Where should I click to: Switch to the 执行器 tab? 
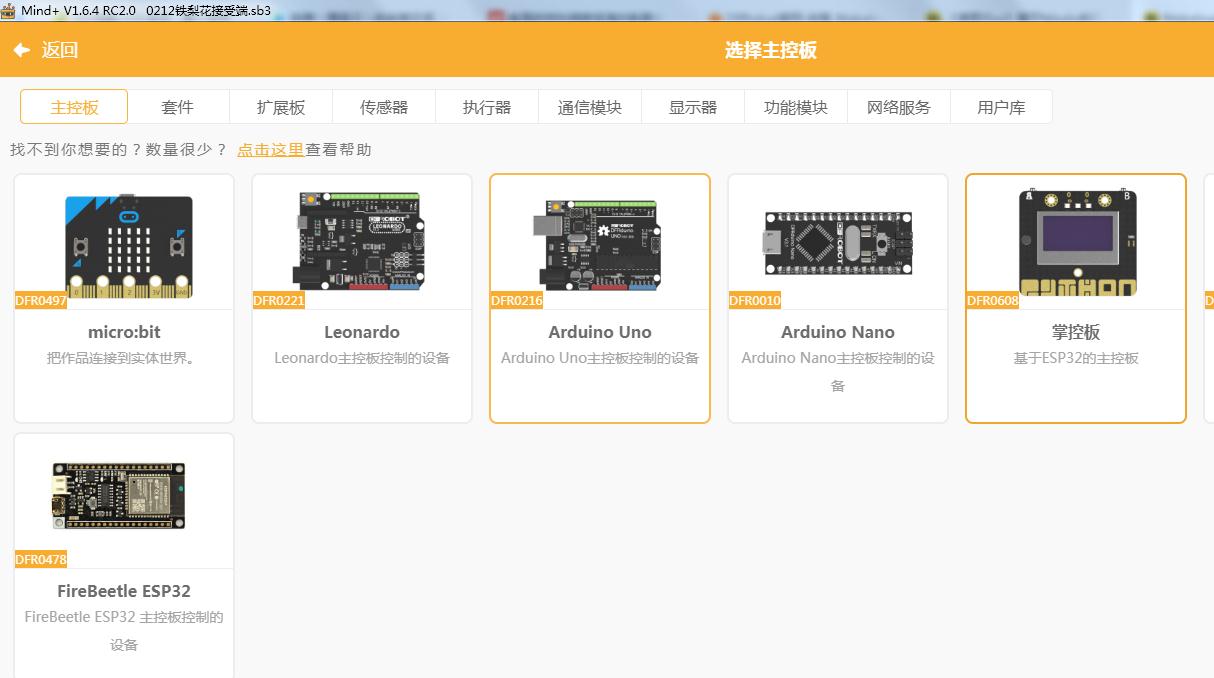pos(487,107)
